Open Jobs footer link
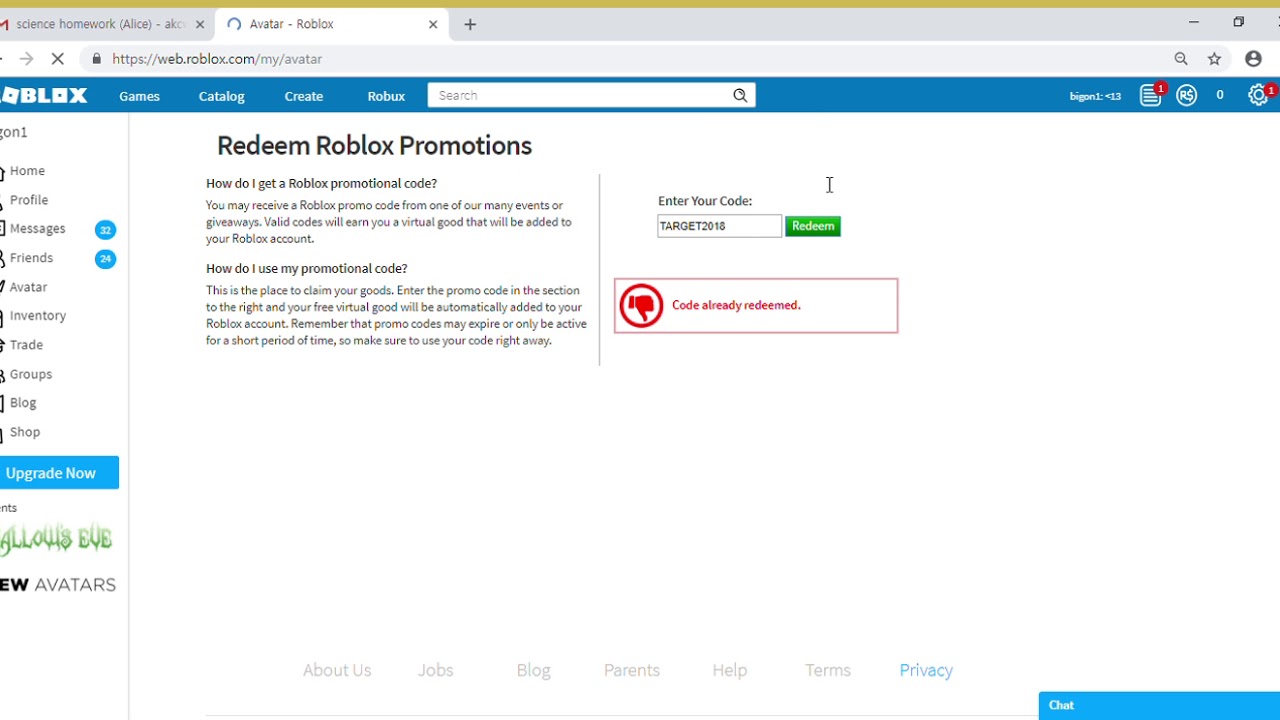Viewport: 1280px width, 720px height. point(435,670)
